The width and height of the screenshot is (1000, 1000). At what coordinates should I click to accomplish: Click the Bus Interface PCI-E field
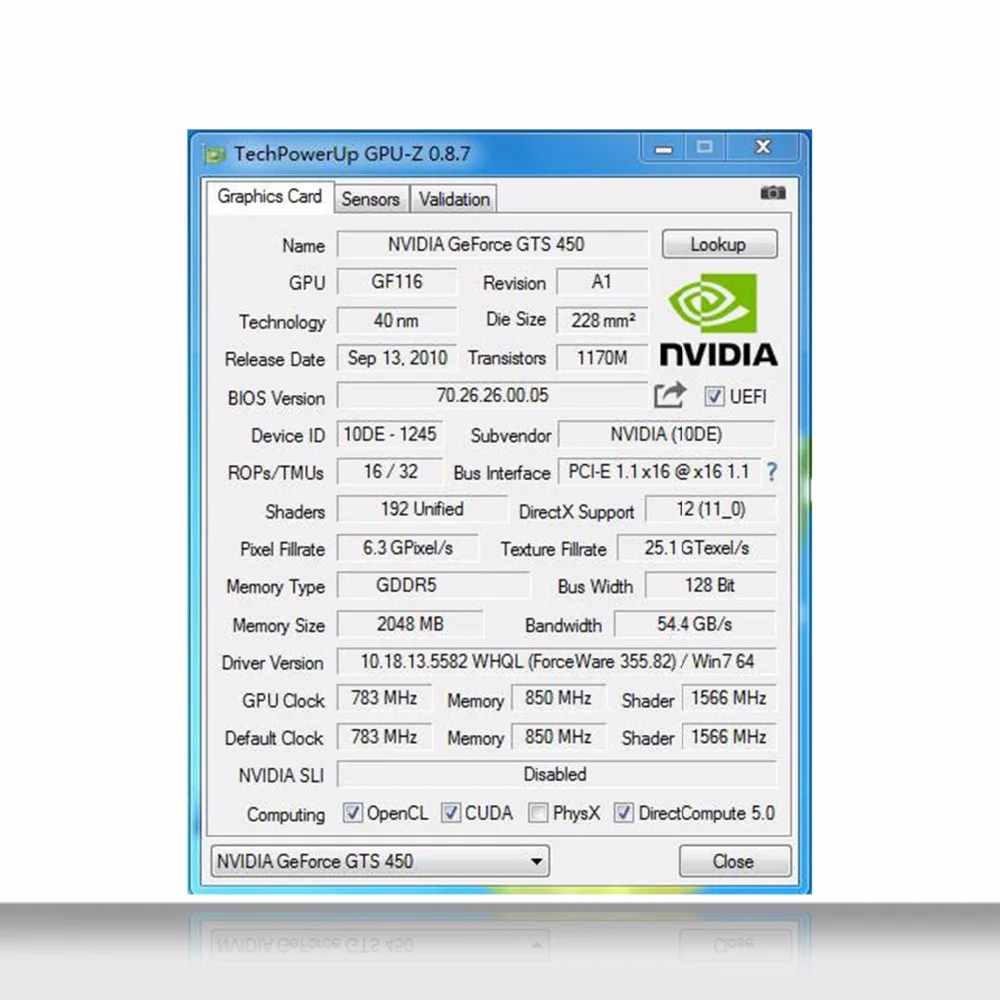pos(659,471)
